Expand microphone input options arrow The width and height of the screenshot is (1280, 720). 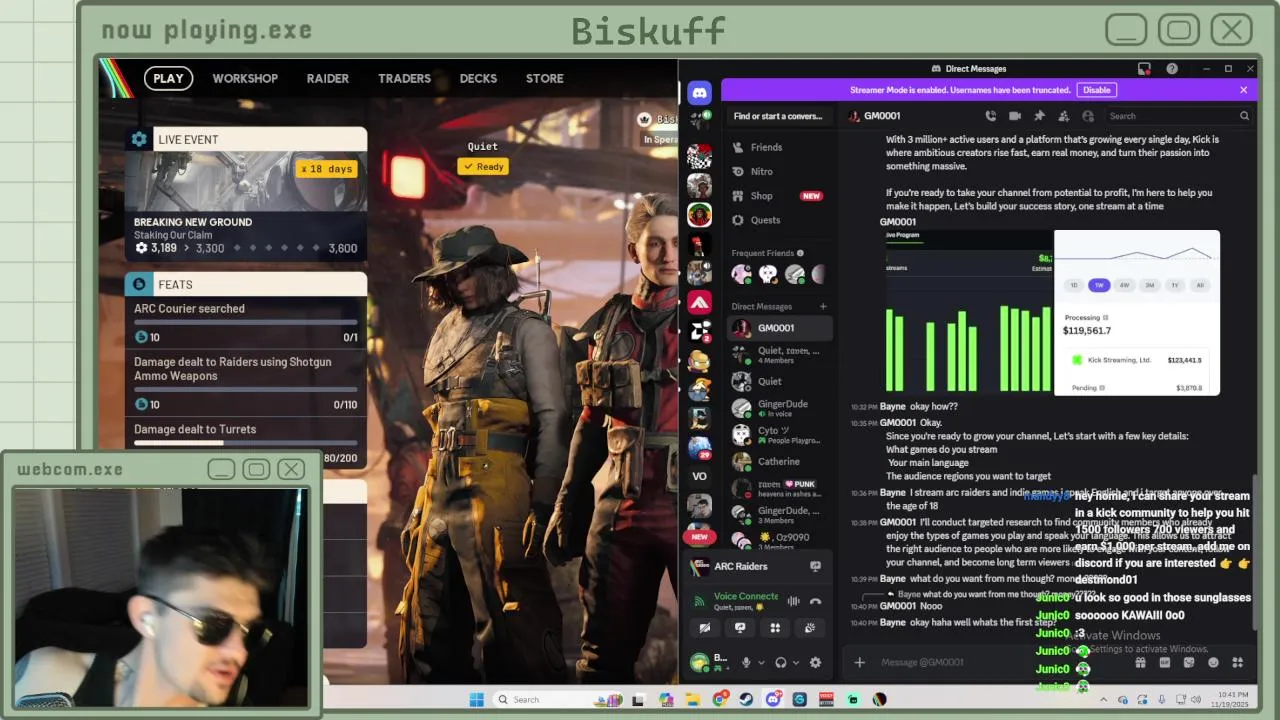[x=761, y=662]
